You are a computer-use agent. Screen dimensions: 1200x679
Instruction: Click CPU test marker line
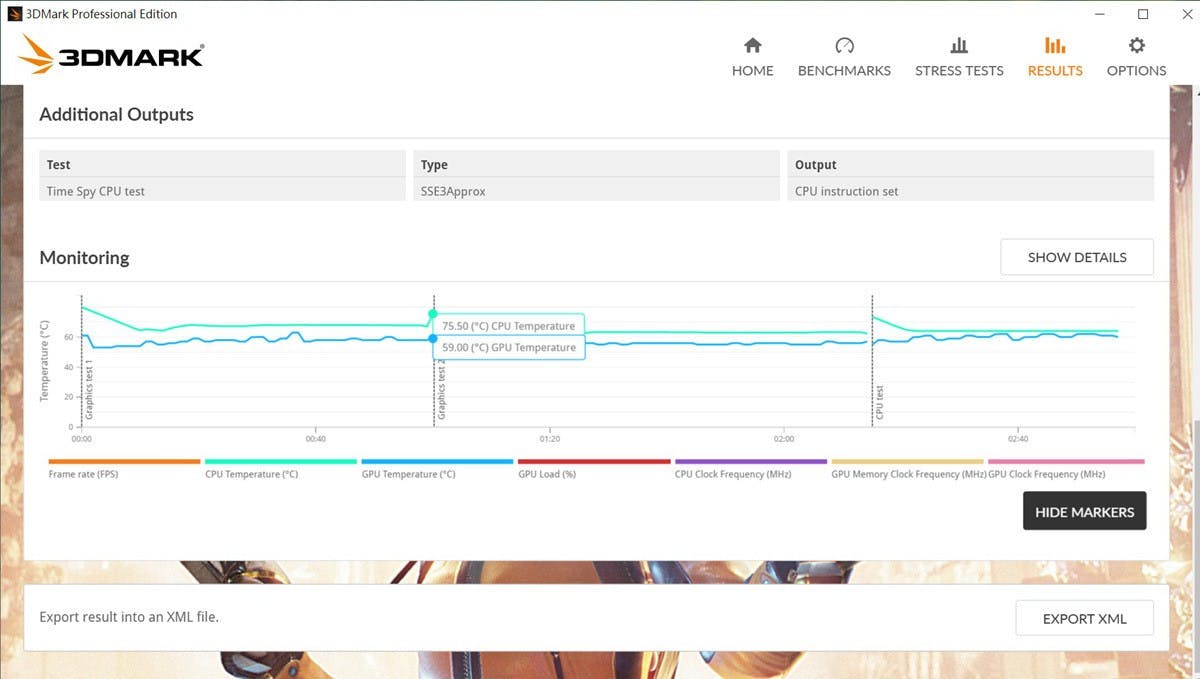pyautogui.click(x=872, y=360)
